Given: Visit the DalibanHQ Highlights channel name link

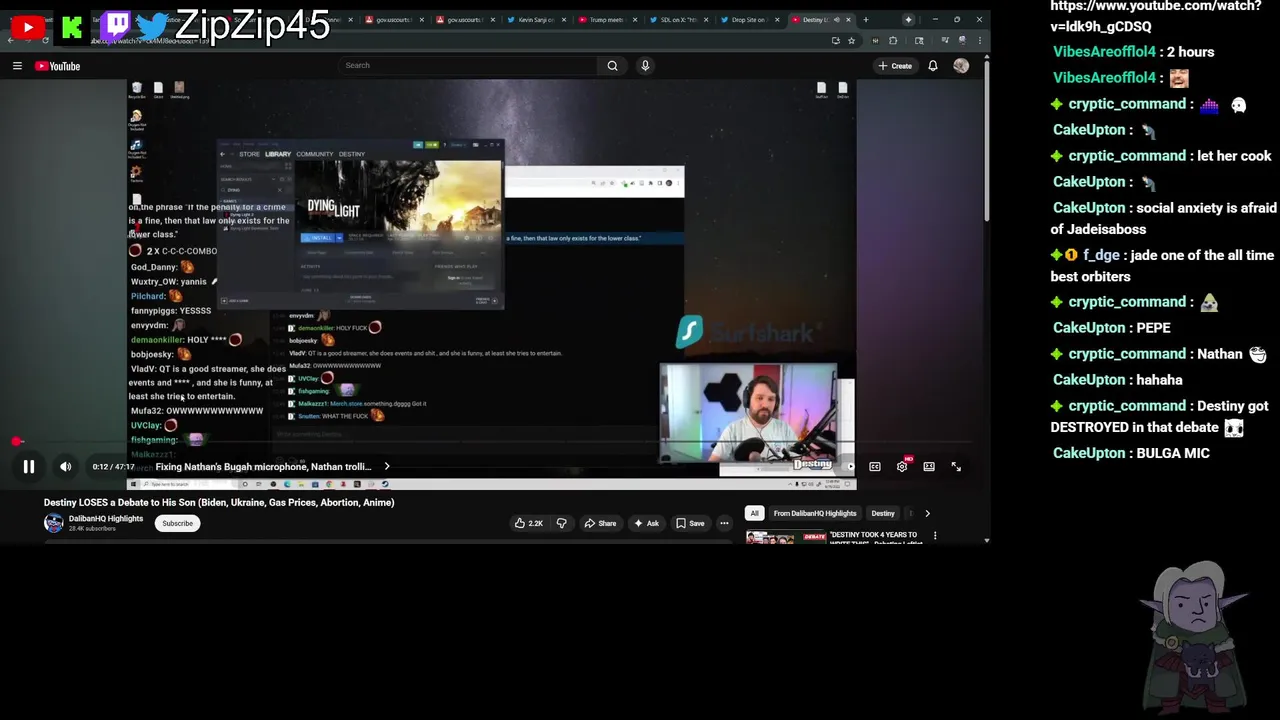Looking at the screenshot, I should click(106, 519).
